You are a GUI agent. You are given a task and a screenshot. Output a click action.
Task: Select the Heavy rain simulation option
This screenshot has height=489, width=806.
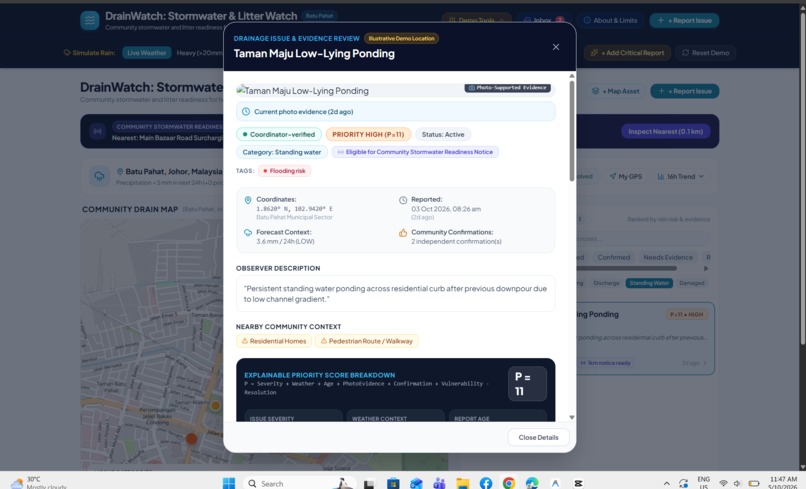click(x=199, y=52)
